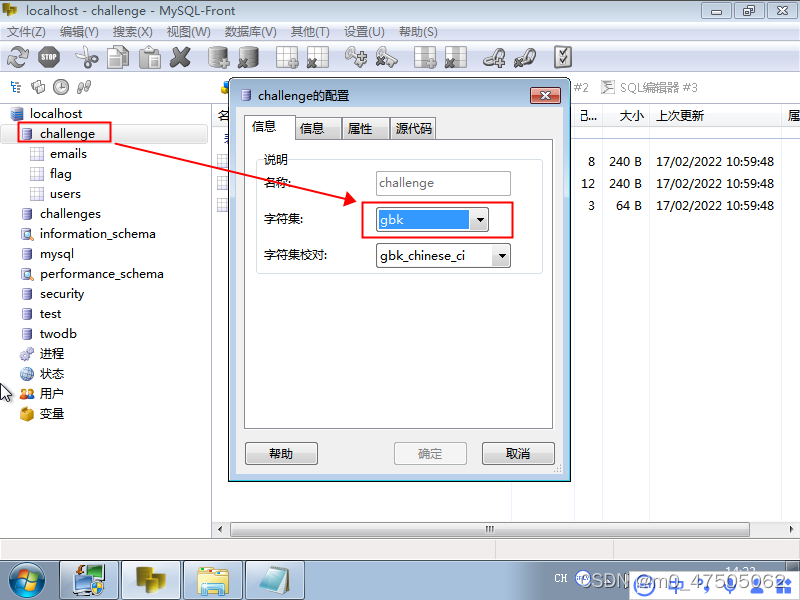The height and width of the screenshot is (600, 800).
Task: Open the 帮助(S) menu
Action: pyautogui.click(x=418, y=32)
